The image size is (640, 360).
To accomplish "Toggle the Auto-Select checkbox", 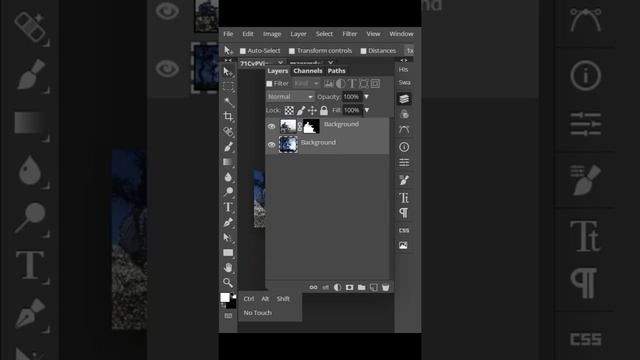I will (x=242, y=51).
